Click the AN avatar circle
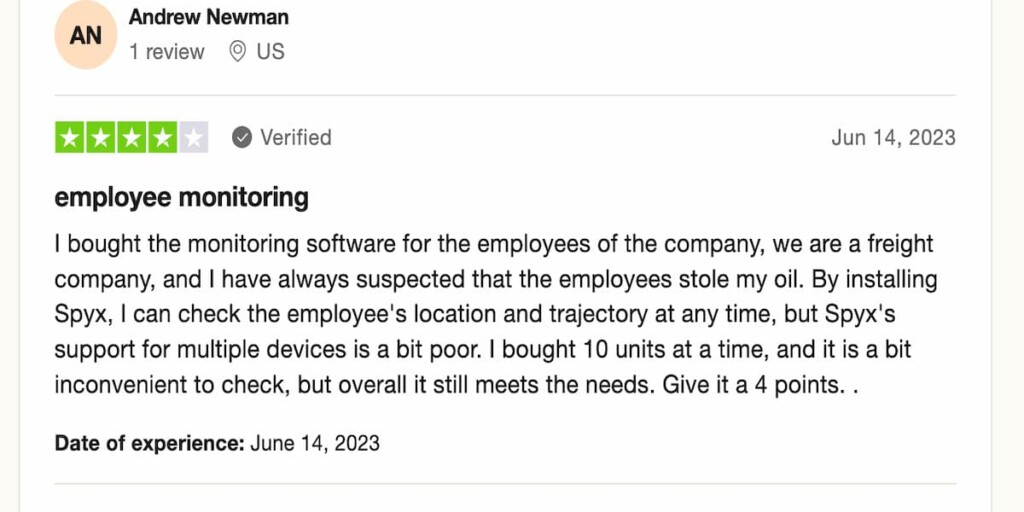This screenshot has height=512, width=1024. pyautogui.click(x=86, y=35)
